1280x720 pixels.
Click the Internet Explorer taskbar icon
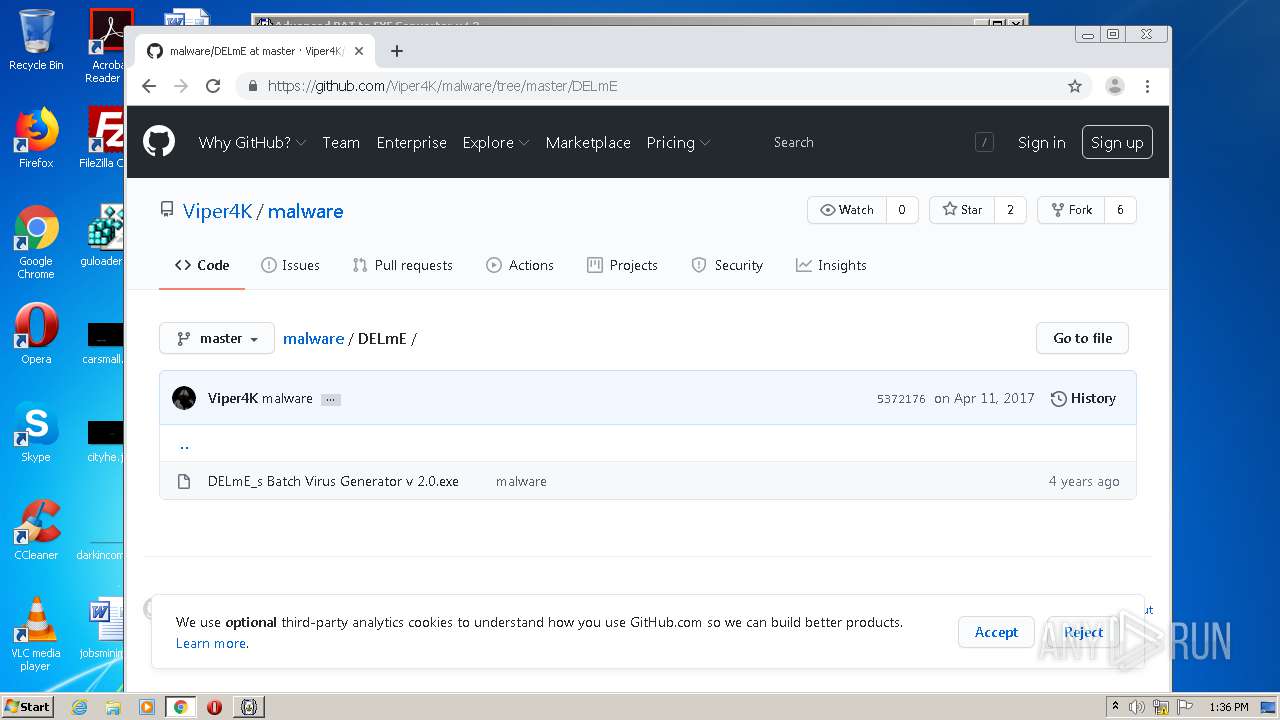click(x=79, y=707)
